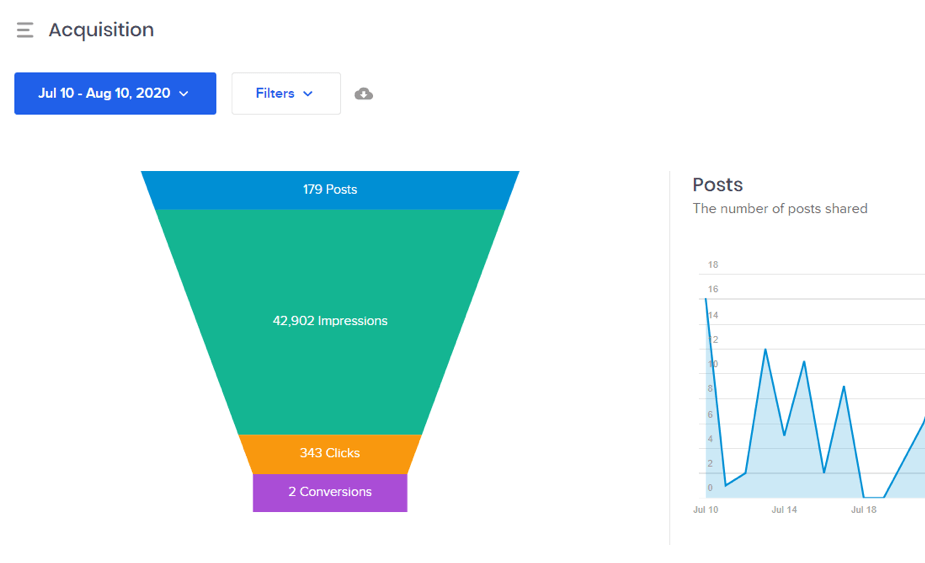Open the hamburger navigation menu
Viewport: 925px width, 563px height.
pos(25,30)
